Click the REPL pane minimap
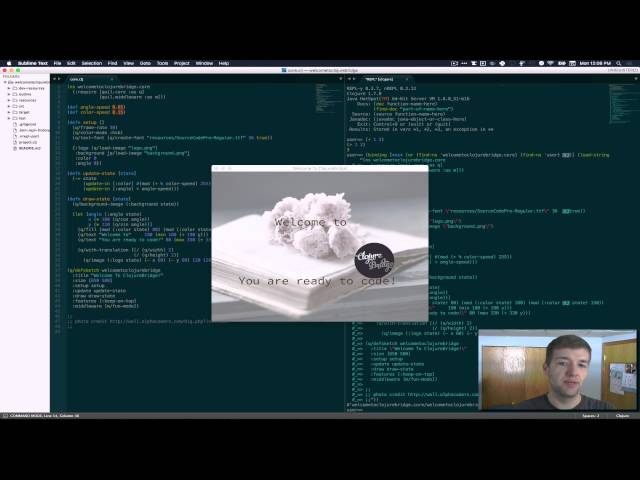The height and width of the screenshot is (480, 640). [621, 103]
